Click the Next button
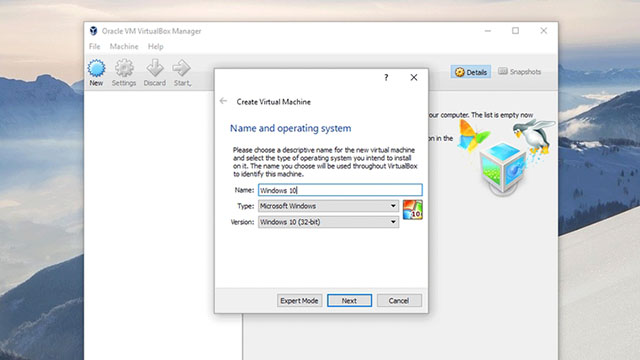This screenshot has width=640, height=360. coord(349,300)
